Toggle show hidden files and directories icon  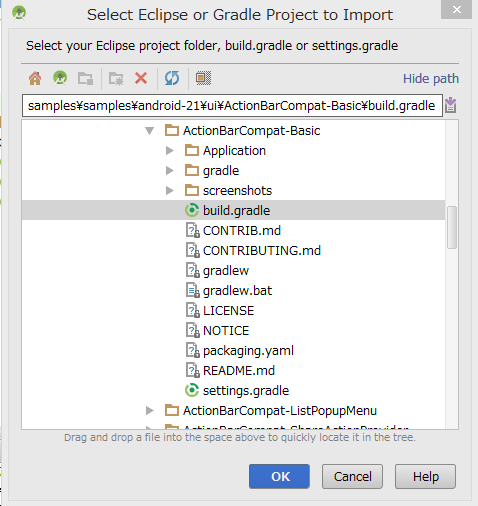(203, 78)
